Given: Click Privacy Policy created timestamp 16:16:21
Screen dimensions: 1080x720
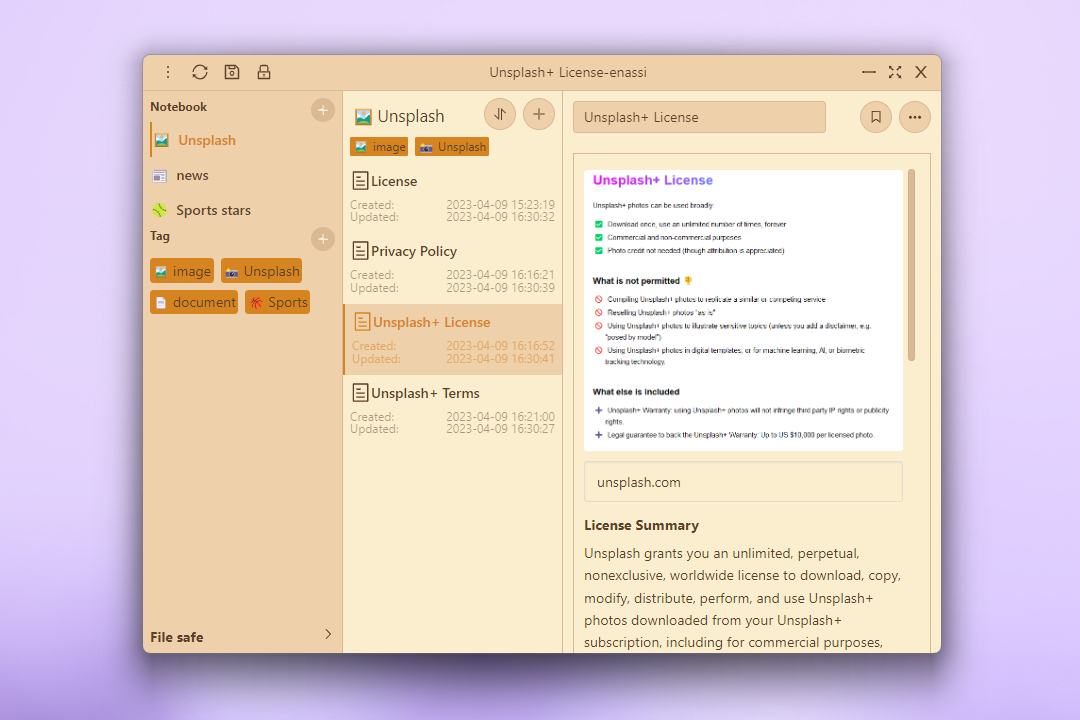Looking at the screenshot, I should (x=500, y=275).
